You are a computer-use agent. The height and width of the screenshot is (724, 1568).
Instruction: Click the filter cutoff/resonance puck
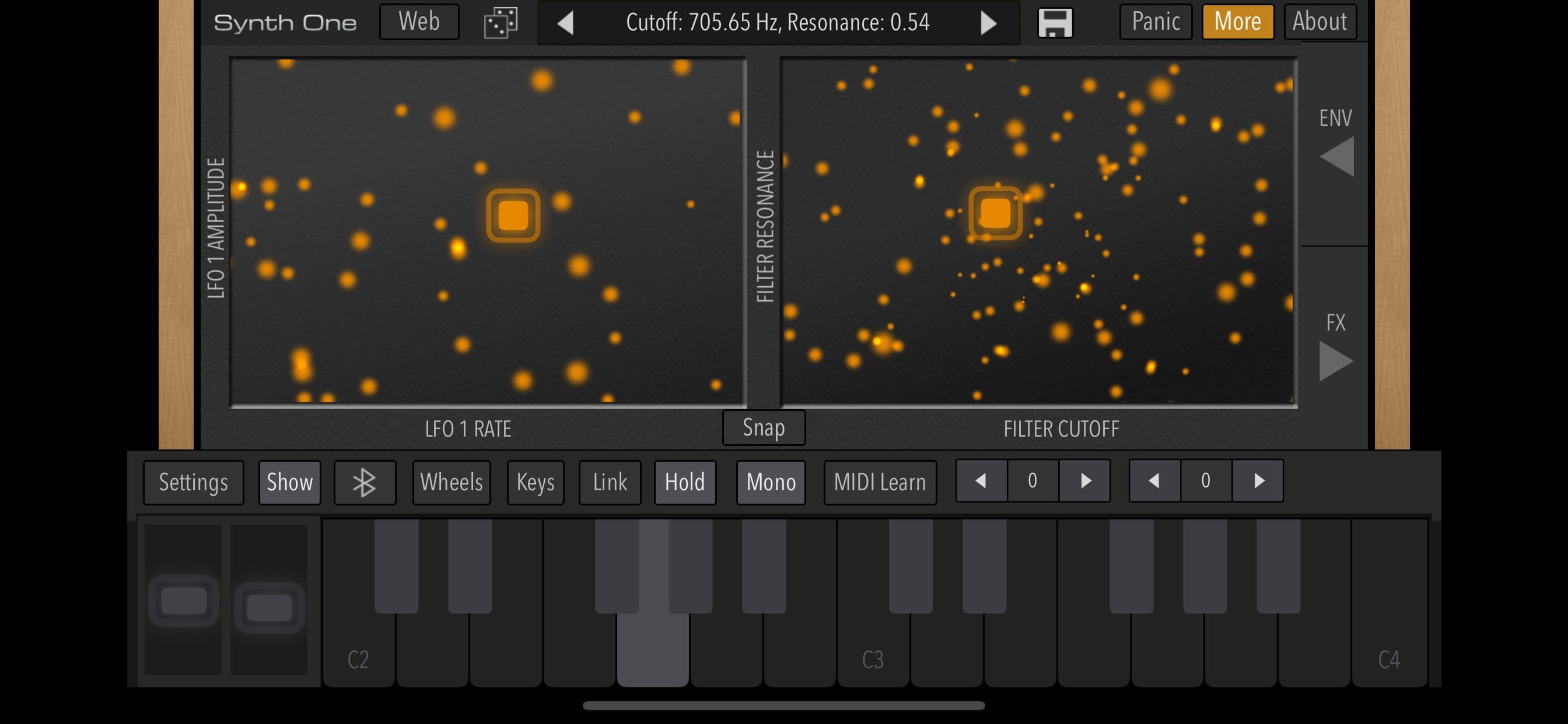point(995,213)
